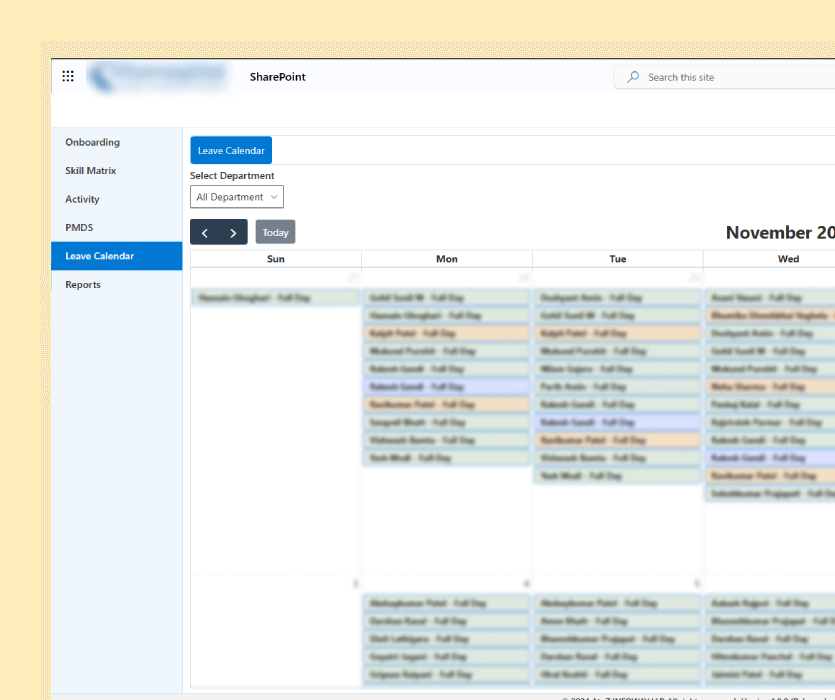Switch to the blue Leave Calendar tab
The image size is (835, 700).
click(231, 150)
